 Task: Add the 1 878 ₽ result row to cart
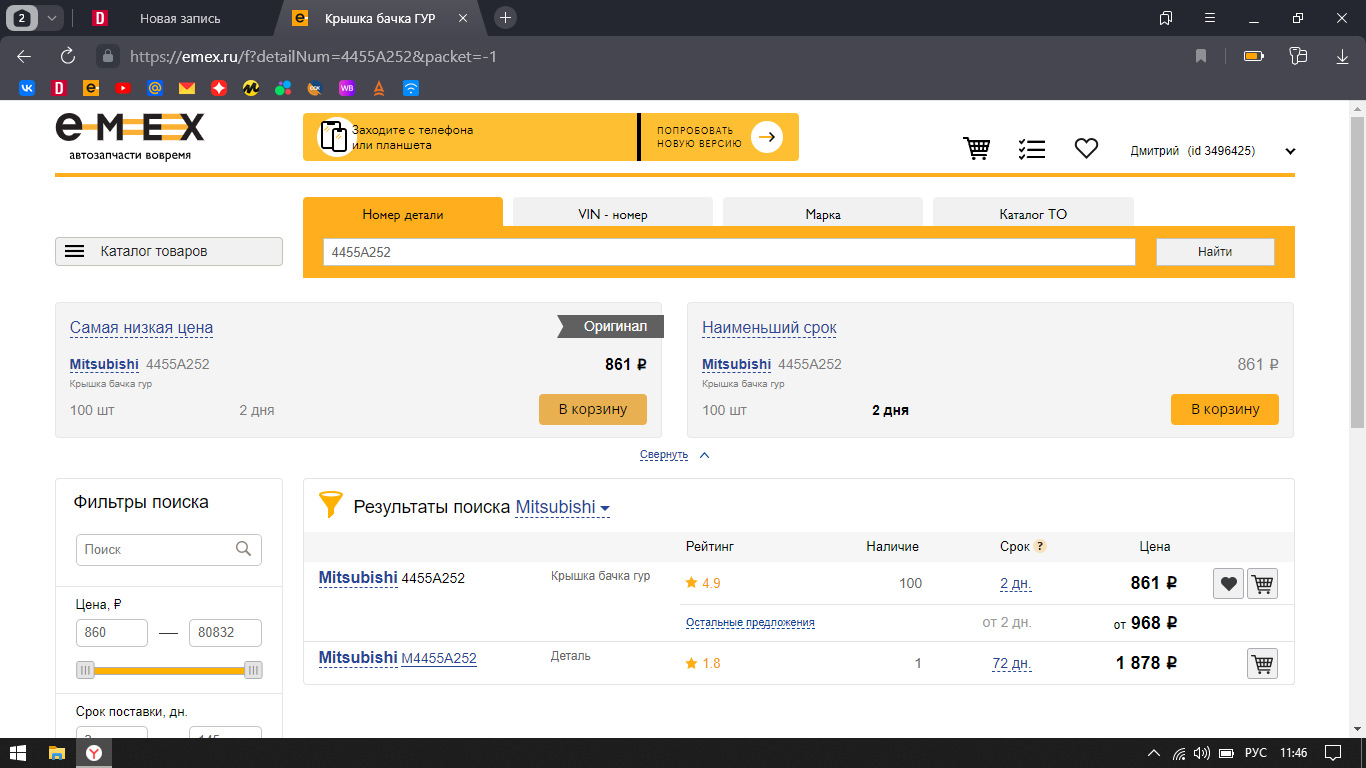point(1263,663)
